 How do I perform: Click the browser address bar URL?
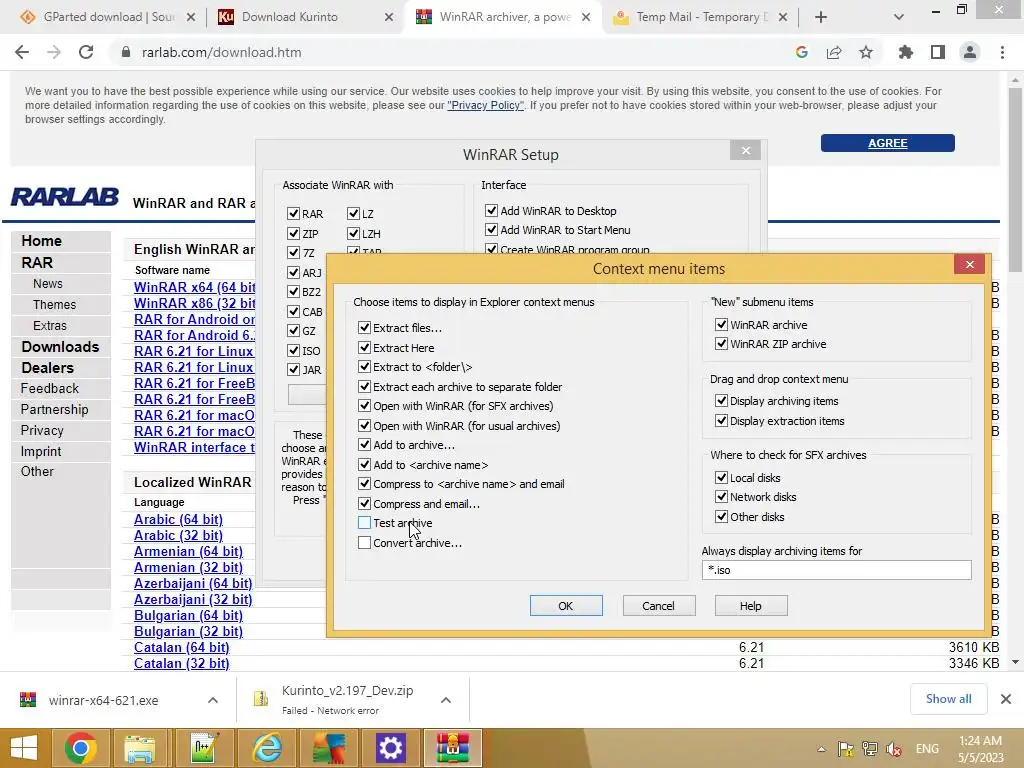(x=221, y=52)
